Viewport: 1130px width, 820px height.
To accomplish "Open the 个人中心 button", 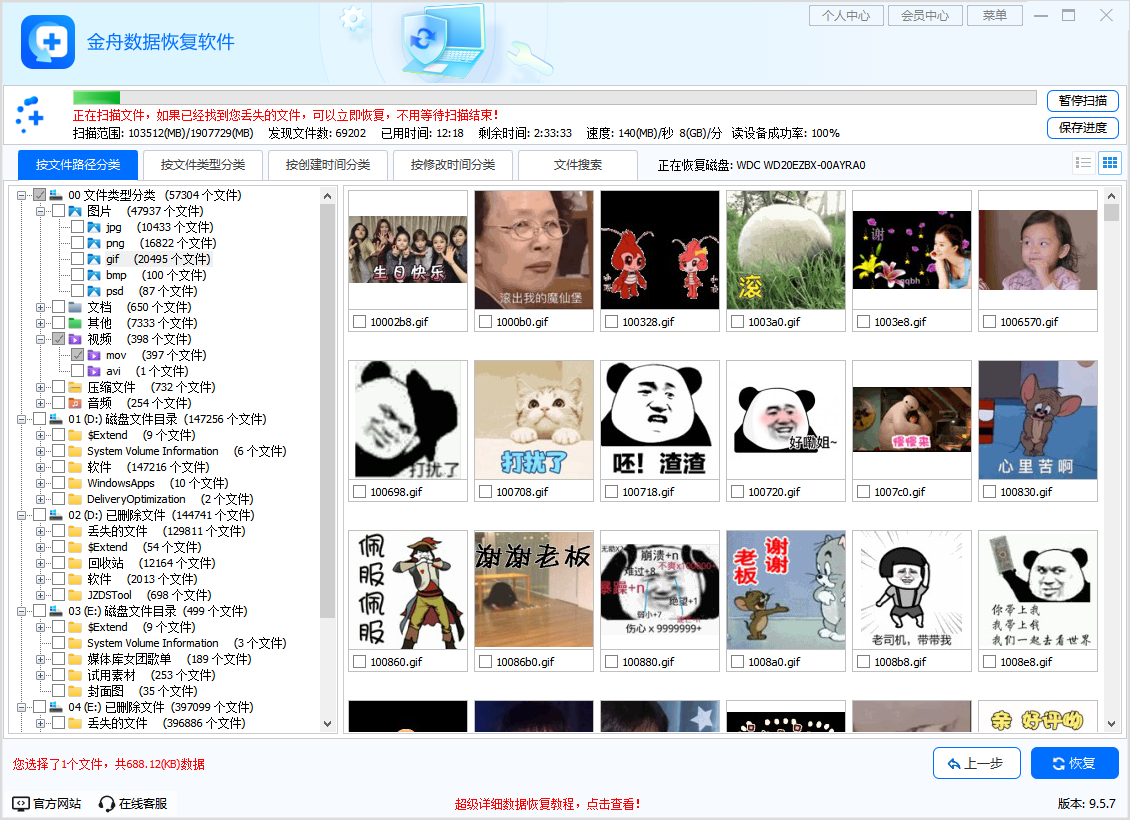I will pyautogui.click(x=846, y=15).
